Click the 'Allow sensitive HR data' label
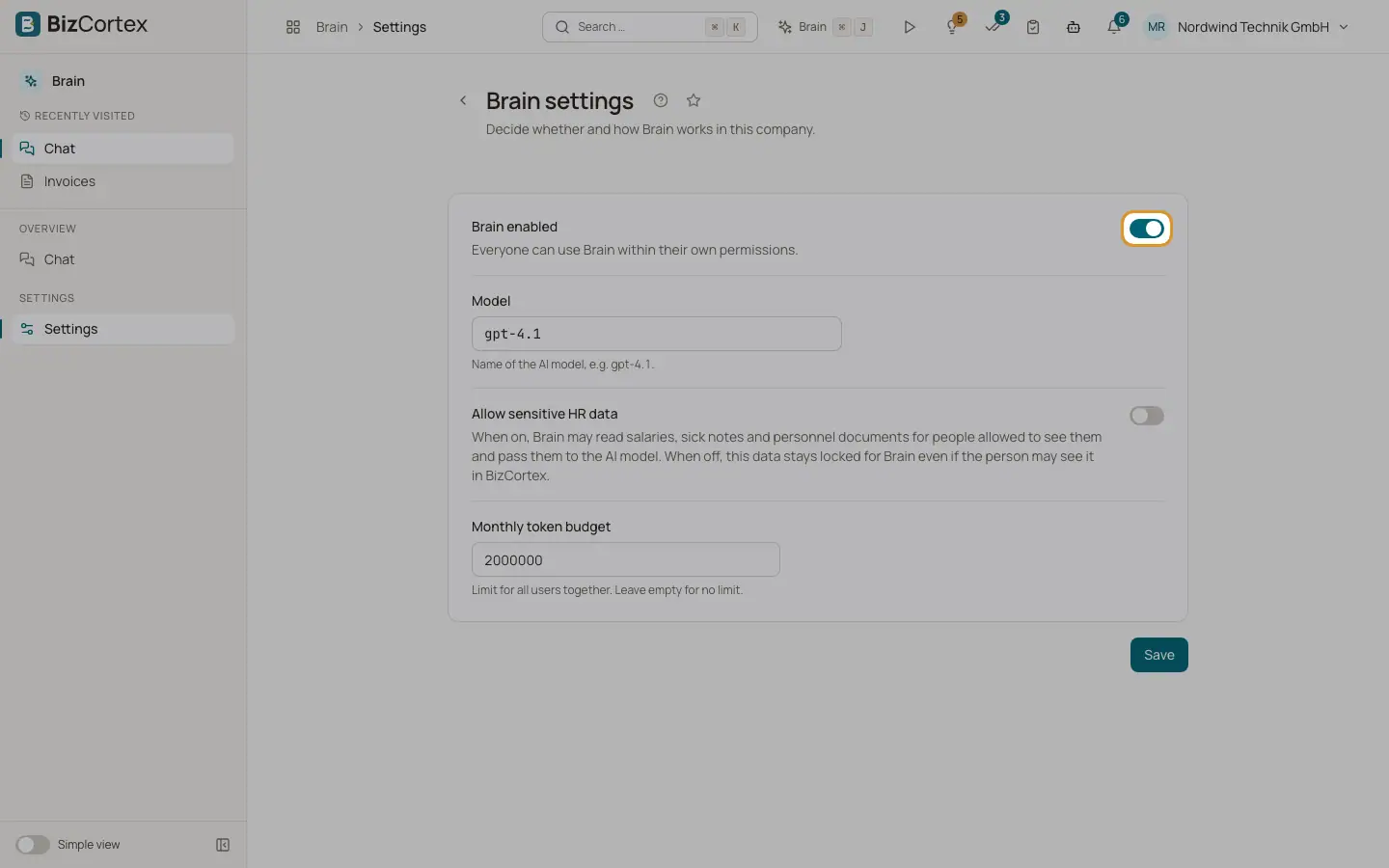This screenshot has height=868, width=1389. 544,414
